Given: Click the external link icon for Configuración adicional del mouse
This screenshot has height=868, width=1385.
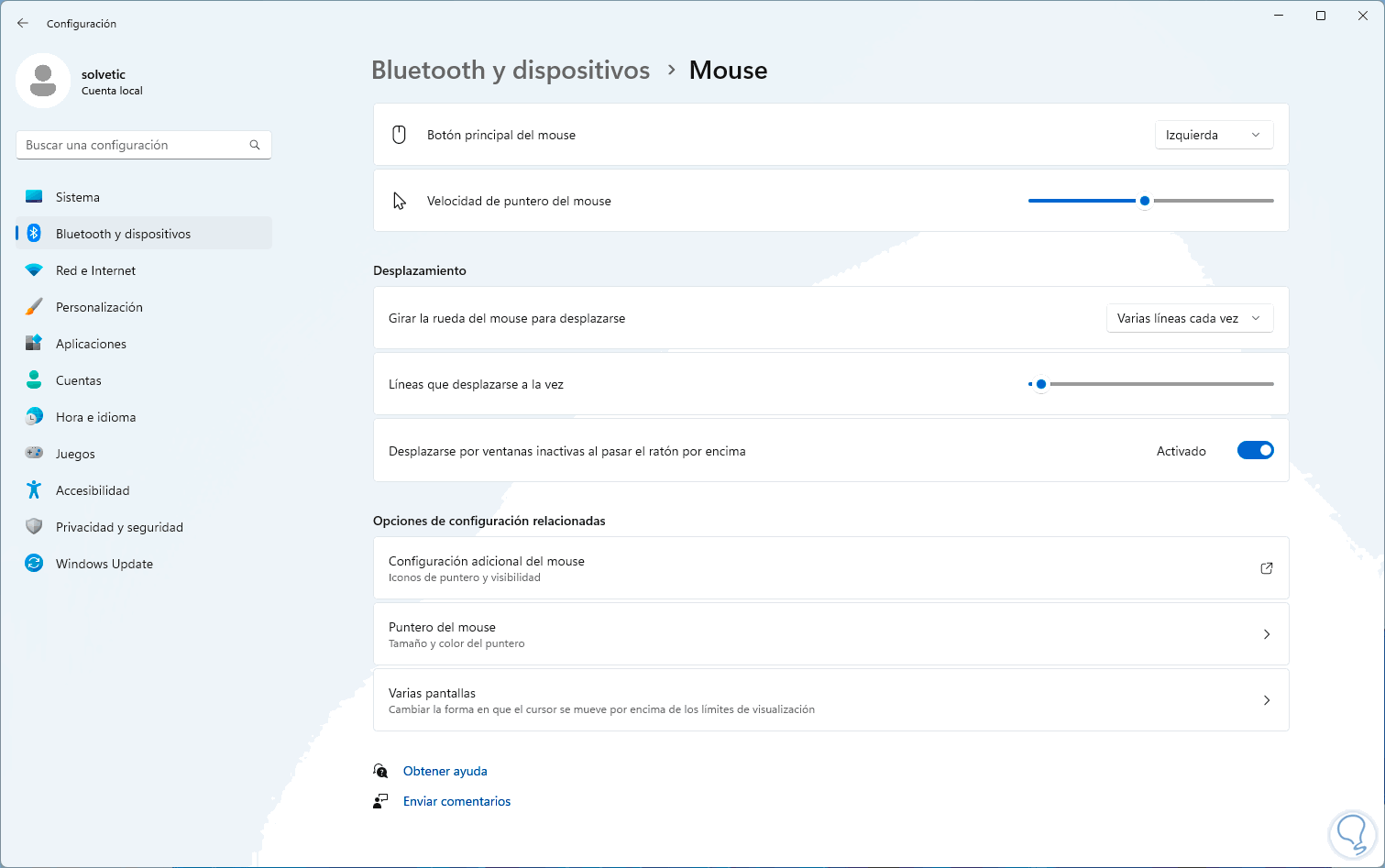Looking at the screenshot, I should click(1267, 568).
